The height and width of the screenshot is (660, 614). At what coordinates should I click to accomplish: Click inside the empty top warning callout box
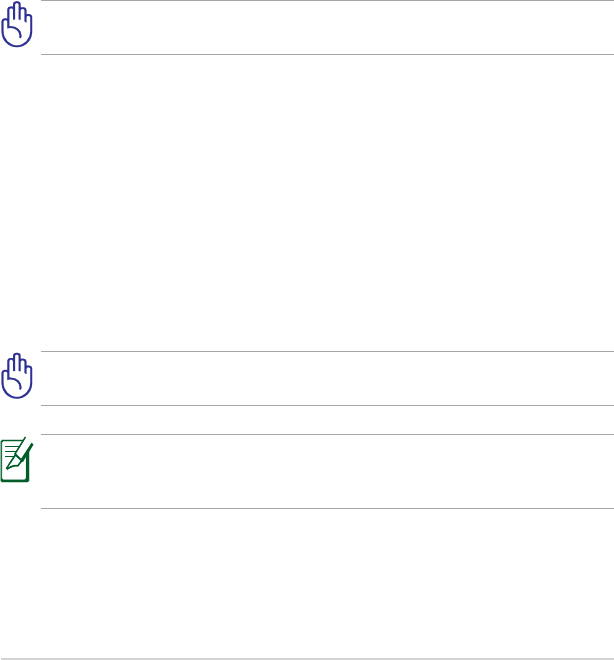click(x=327, y=27)
